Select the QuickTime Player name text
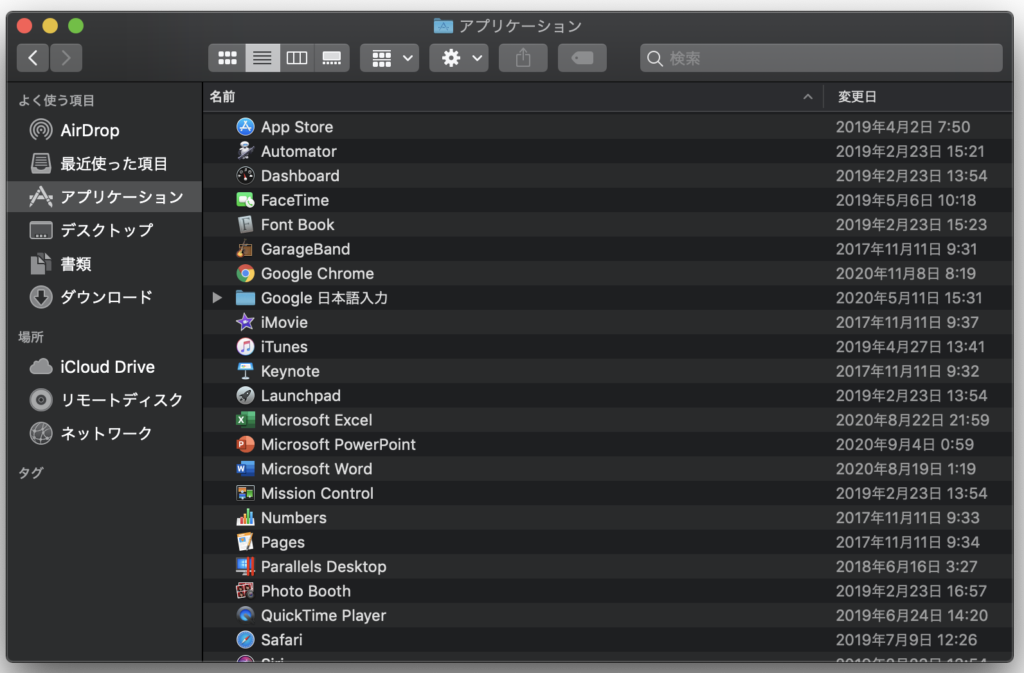1024x673 pixels. click(324, 616)
